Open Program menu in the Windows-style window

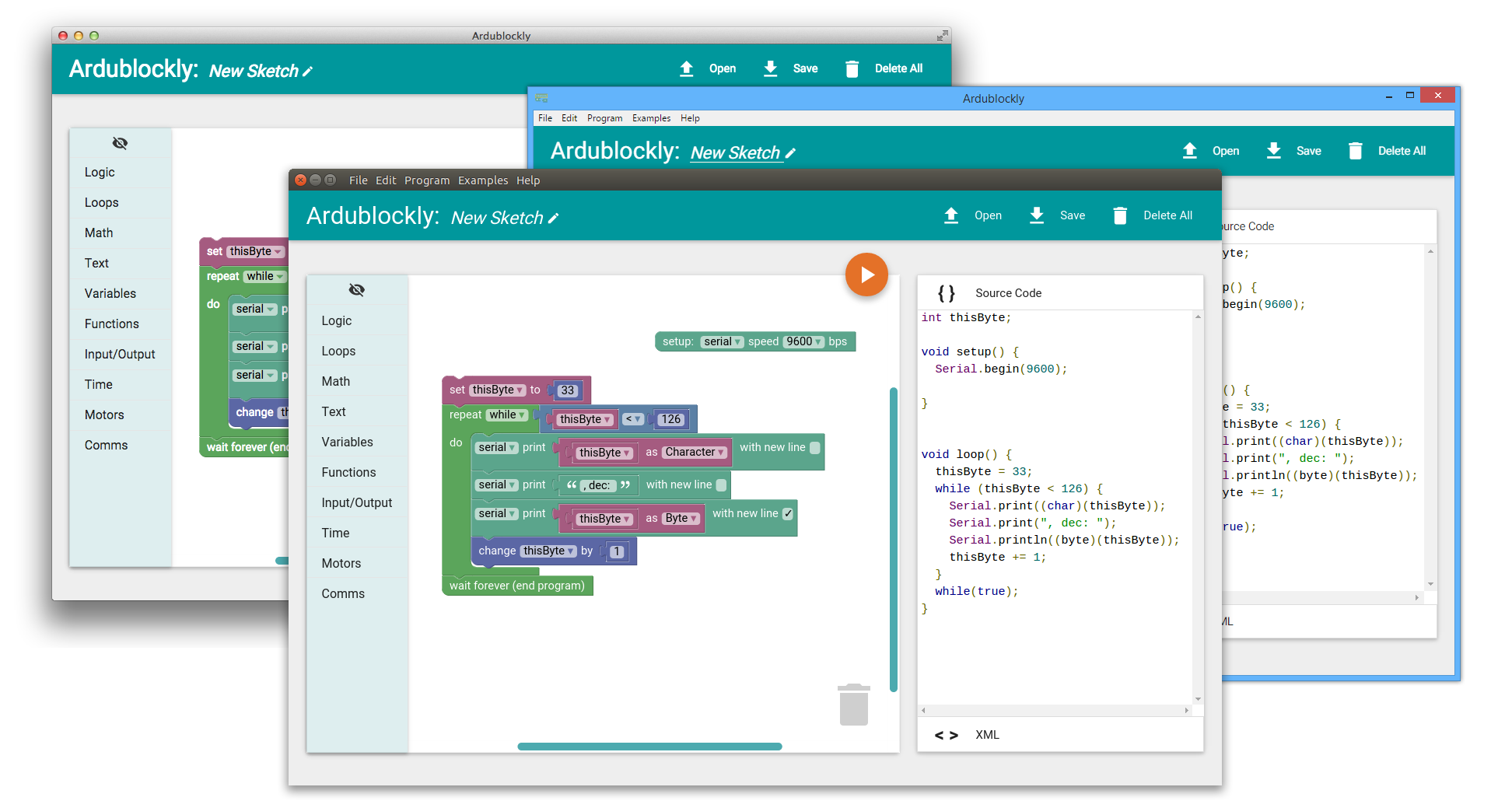604,118
